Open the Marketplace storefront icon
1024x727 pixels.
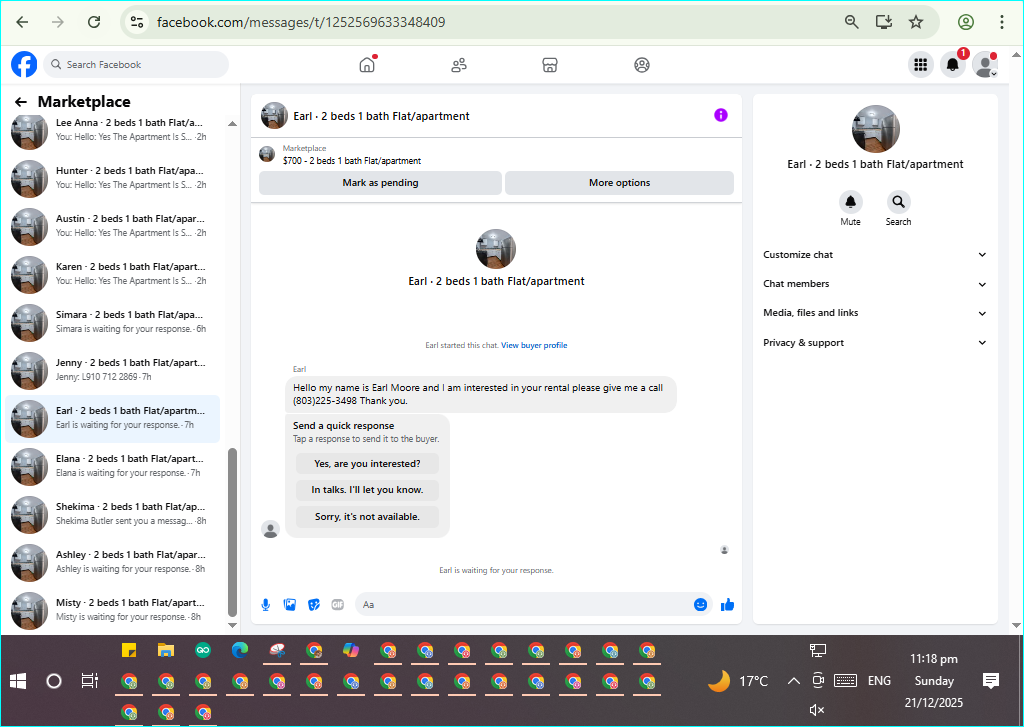click(550, 65)
